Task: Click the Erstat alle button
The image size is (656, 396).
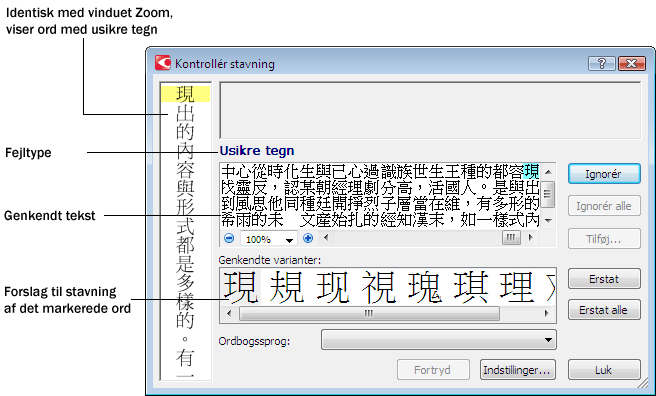Action: (604, 310)
